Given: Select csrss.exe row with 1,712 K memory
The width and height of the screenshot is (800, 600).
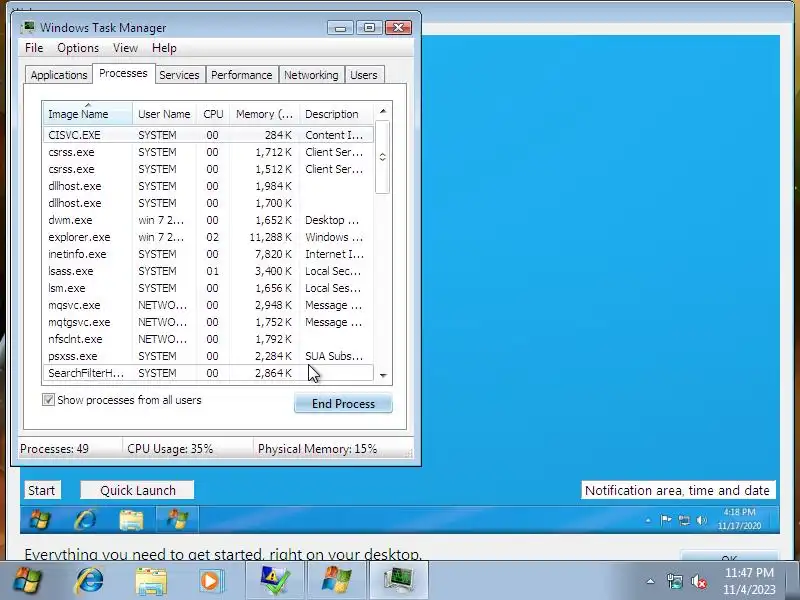Looking at the screenshot, I should [208, 152].
